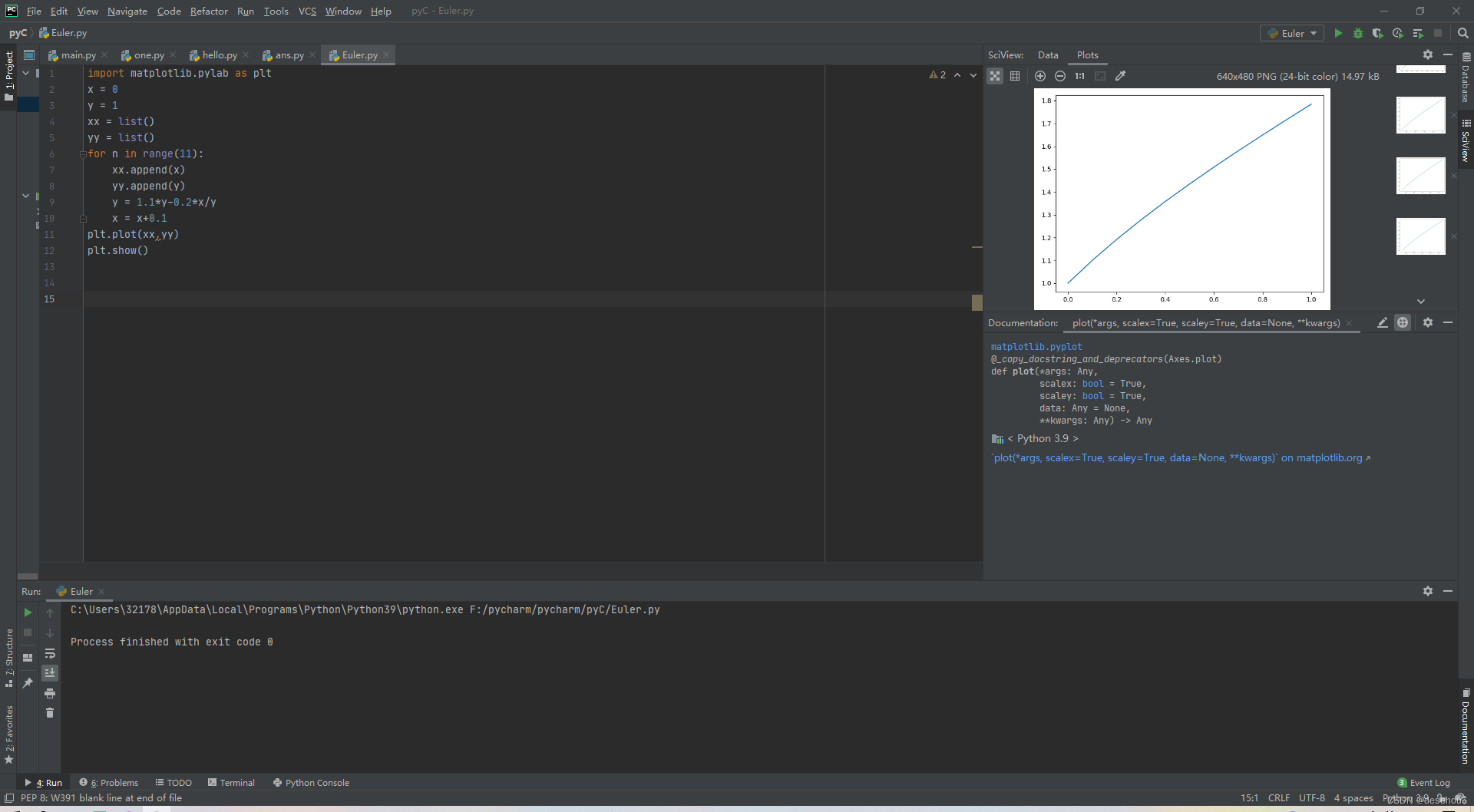Jump to next highlighted warning arrow
Image resolution: width=1474 pixels, height=812 pixels.
pyautogui.click(x=973, y=75)
